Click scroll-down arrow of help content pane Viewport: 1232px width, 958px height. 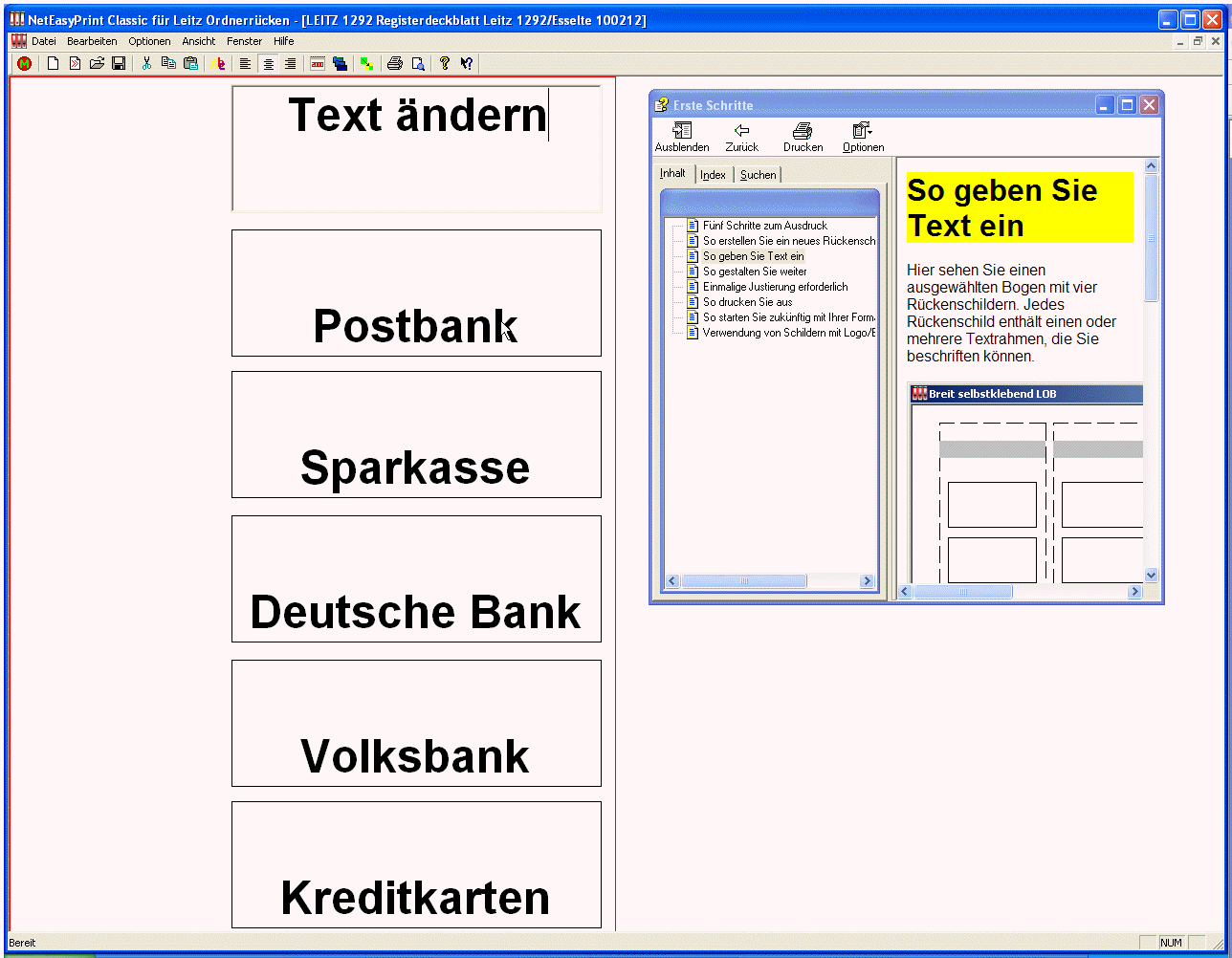1151,576
